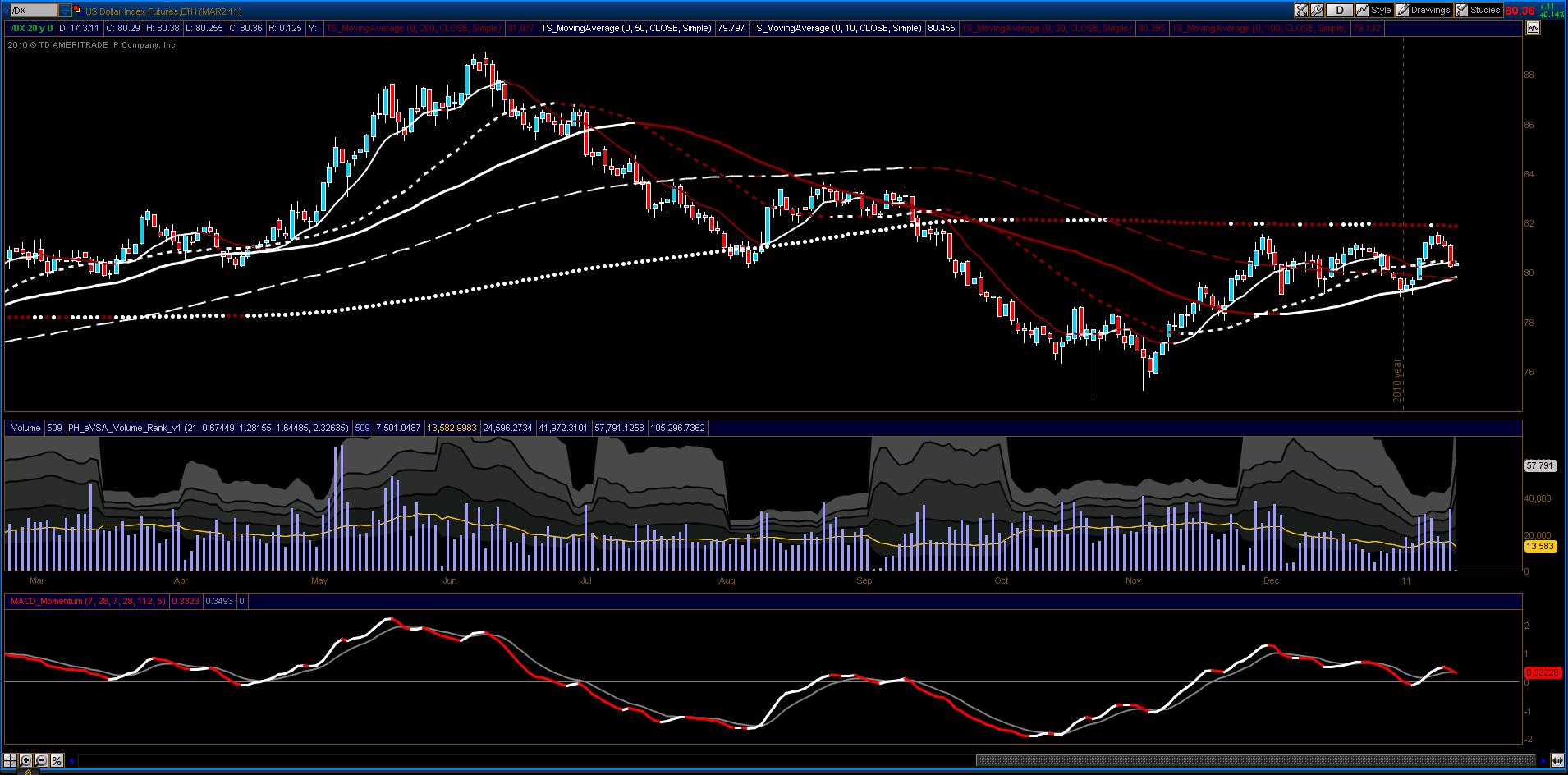
Task: Select the Volume study label
Action: (25, 428)
